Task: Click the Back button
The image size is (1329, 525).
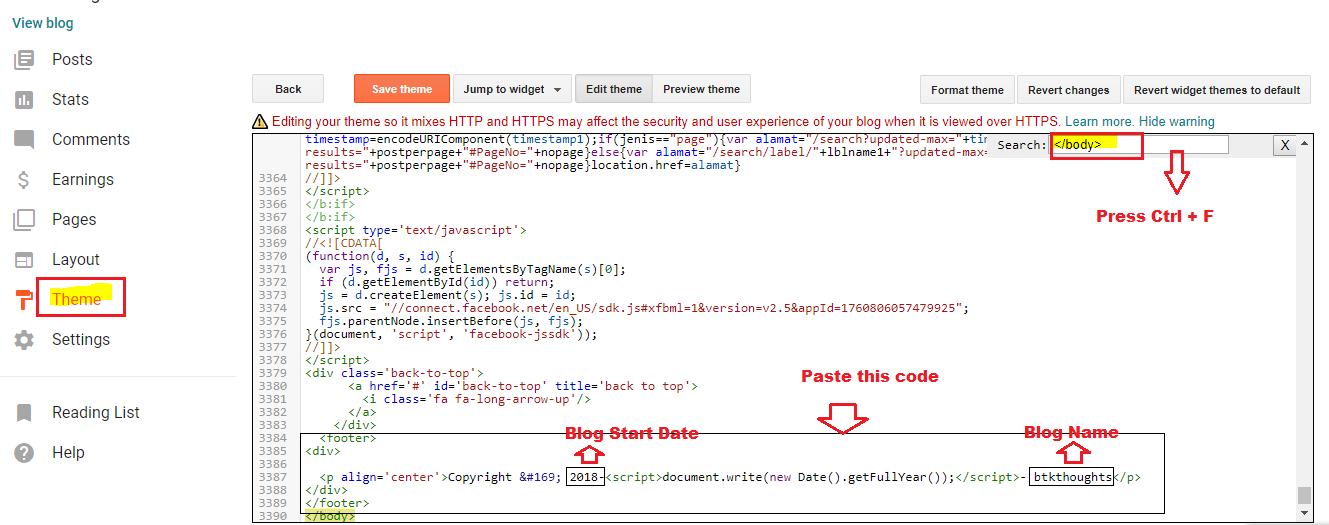Action: pos(288,89)
